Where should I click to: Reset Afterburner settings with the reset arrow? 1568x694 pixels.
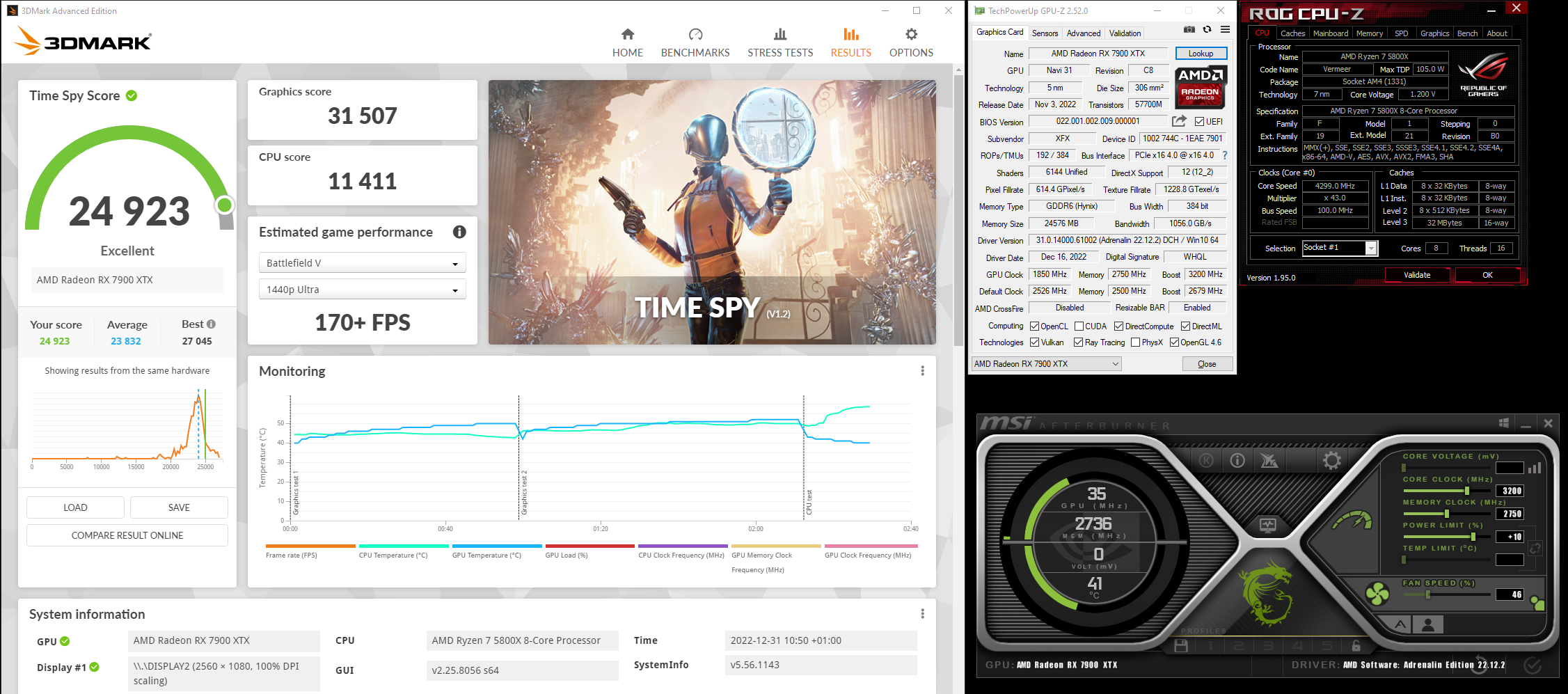[1480, 665]
